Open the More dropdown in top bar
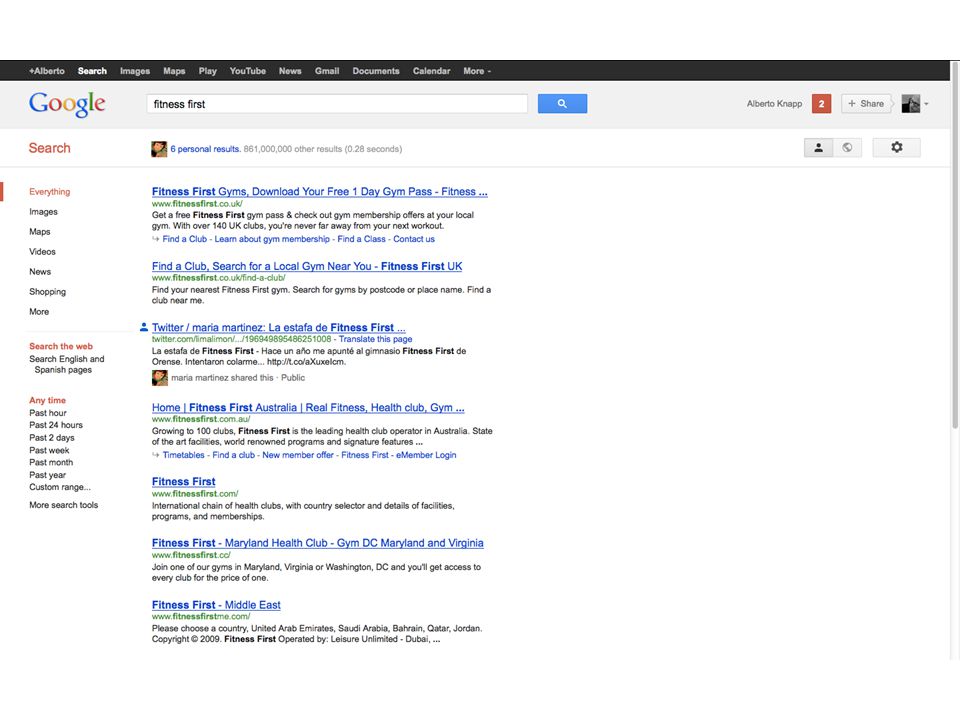Viewport: 960px width, 720px height. click(x=477, y=71)
